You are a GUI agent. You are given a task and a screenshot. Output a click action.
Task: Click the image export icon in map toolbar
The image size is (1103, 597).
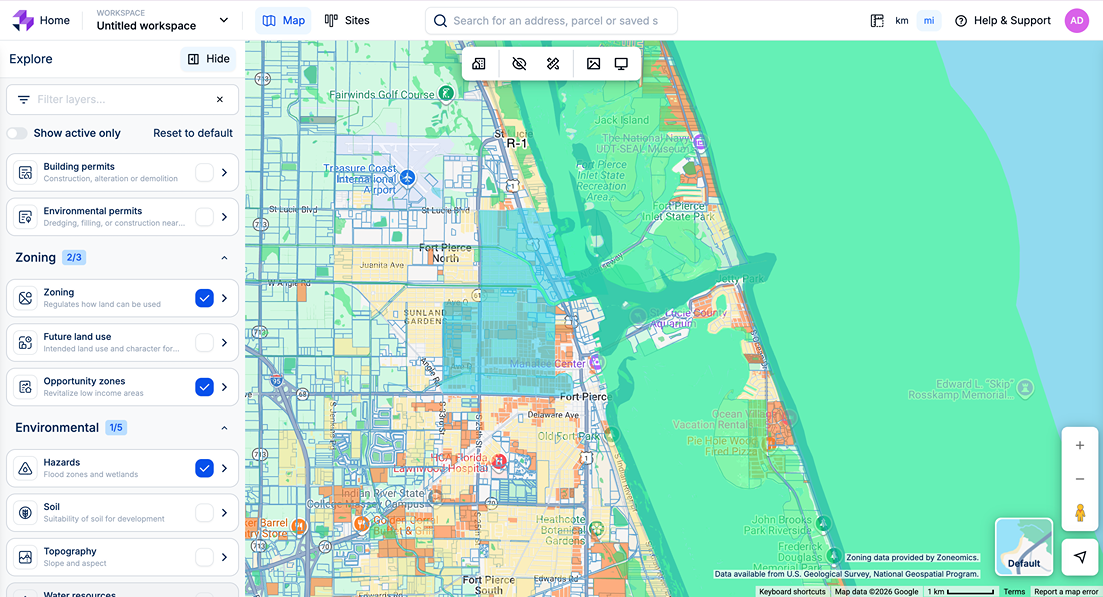click(x=593, y=64)
